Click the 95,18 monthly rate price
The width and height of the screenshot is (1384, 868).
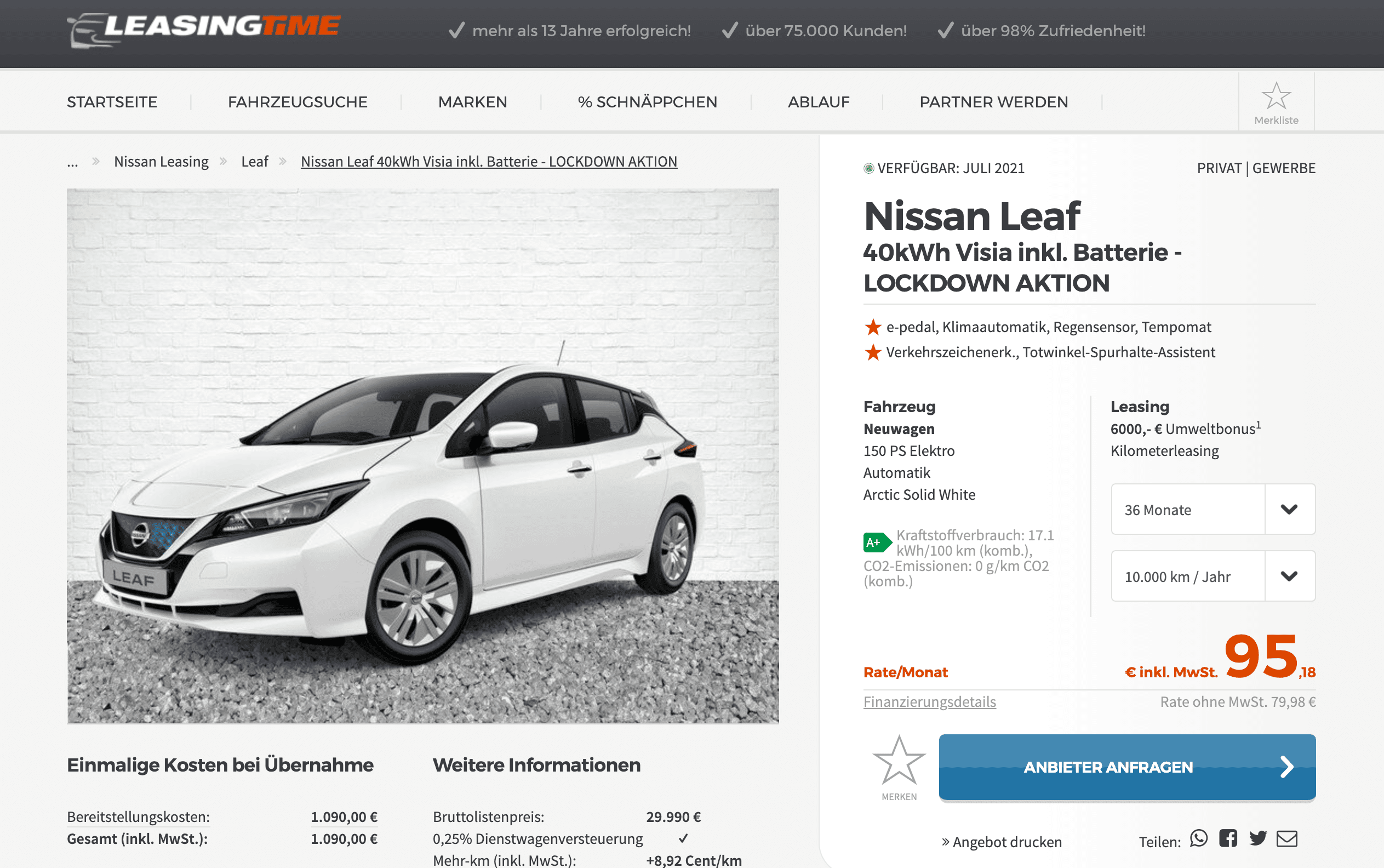(1270, 656)
